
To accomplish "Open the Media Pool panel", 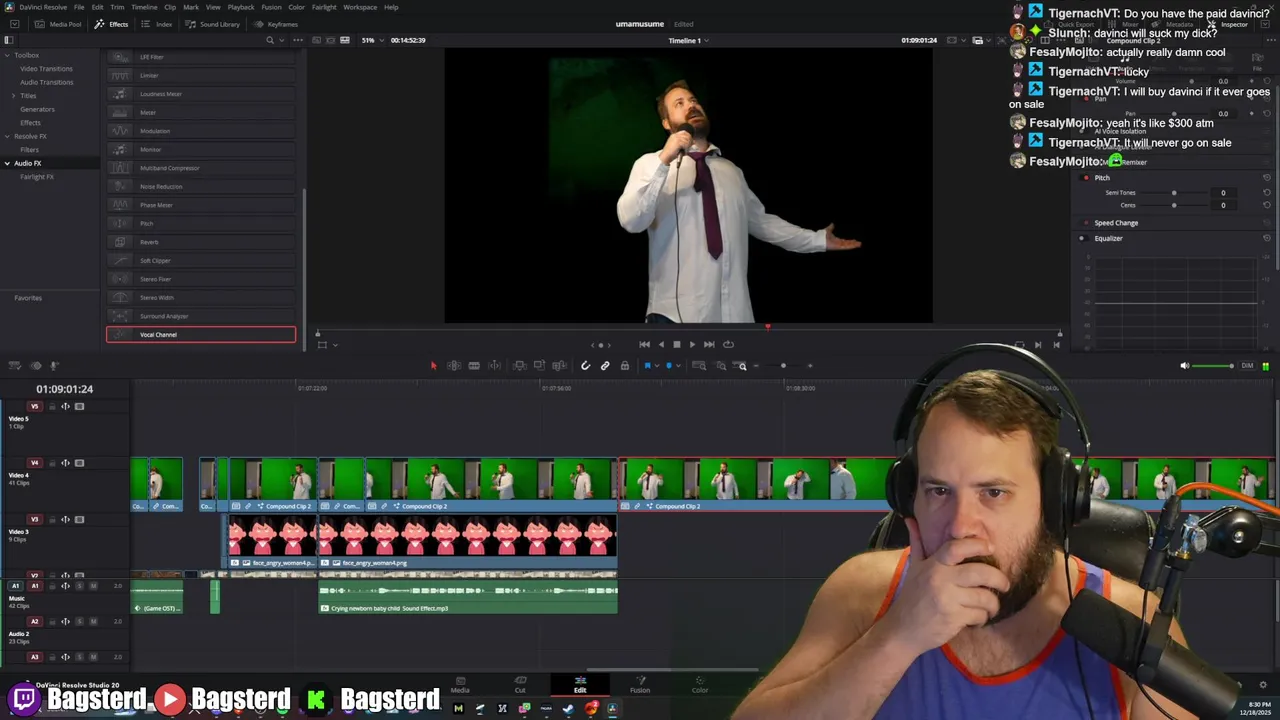I will point(58,24).
